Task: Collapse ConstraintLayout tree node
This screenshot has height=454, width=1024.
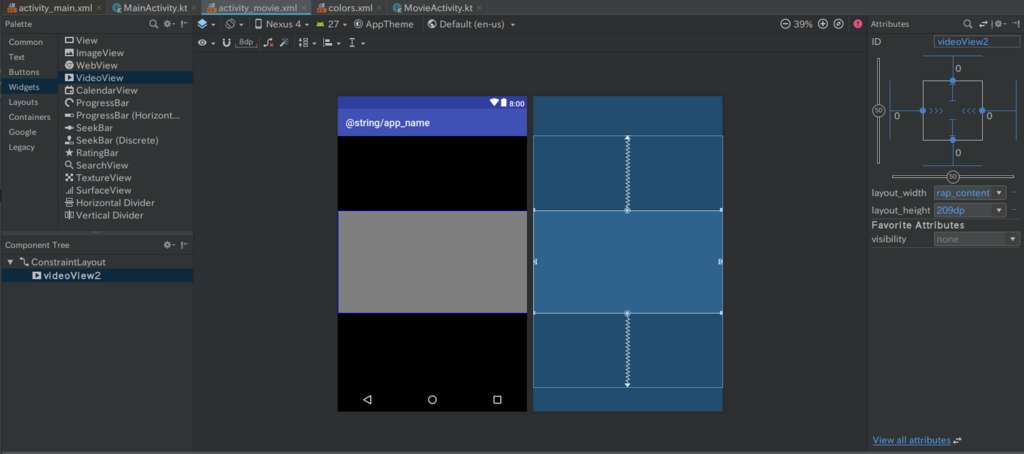Action: pyautogui.click(x=10, y=262)
